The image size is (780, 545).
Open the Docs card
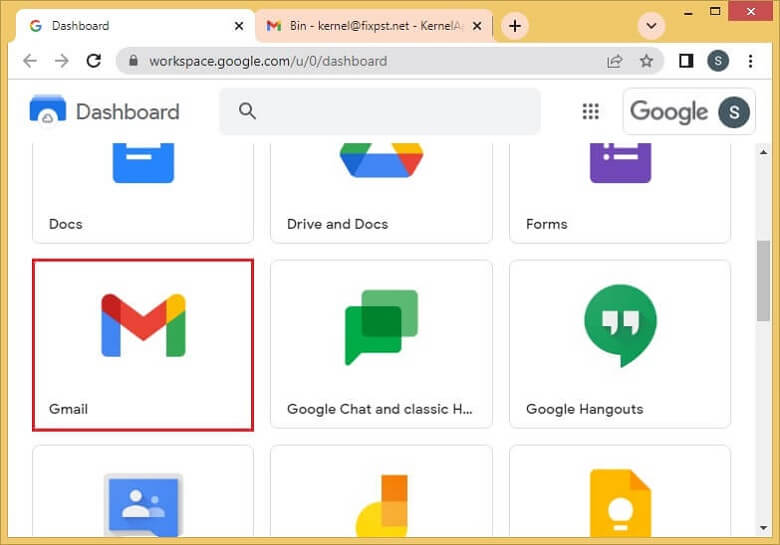coord(143,193)
